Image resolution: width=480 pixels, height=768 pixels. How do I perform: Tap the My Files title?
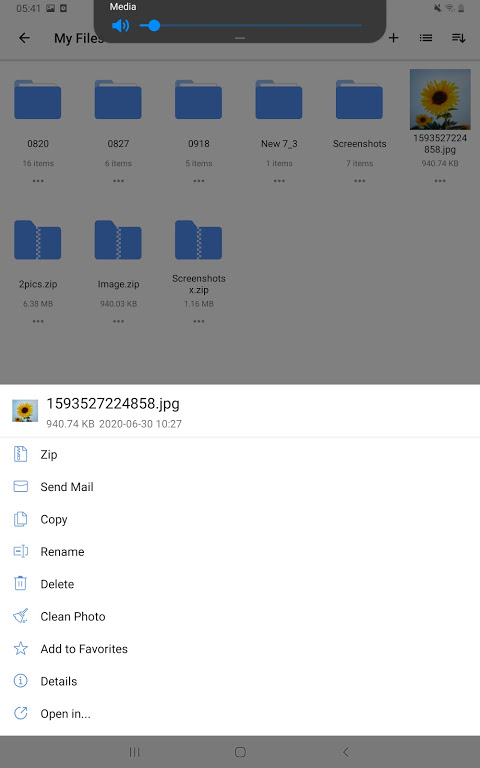pyautogui.click(x=78, y=38)
